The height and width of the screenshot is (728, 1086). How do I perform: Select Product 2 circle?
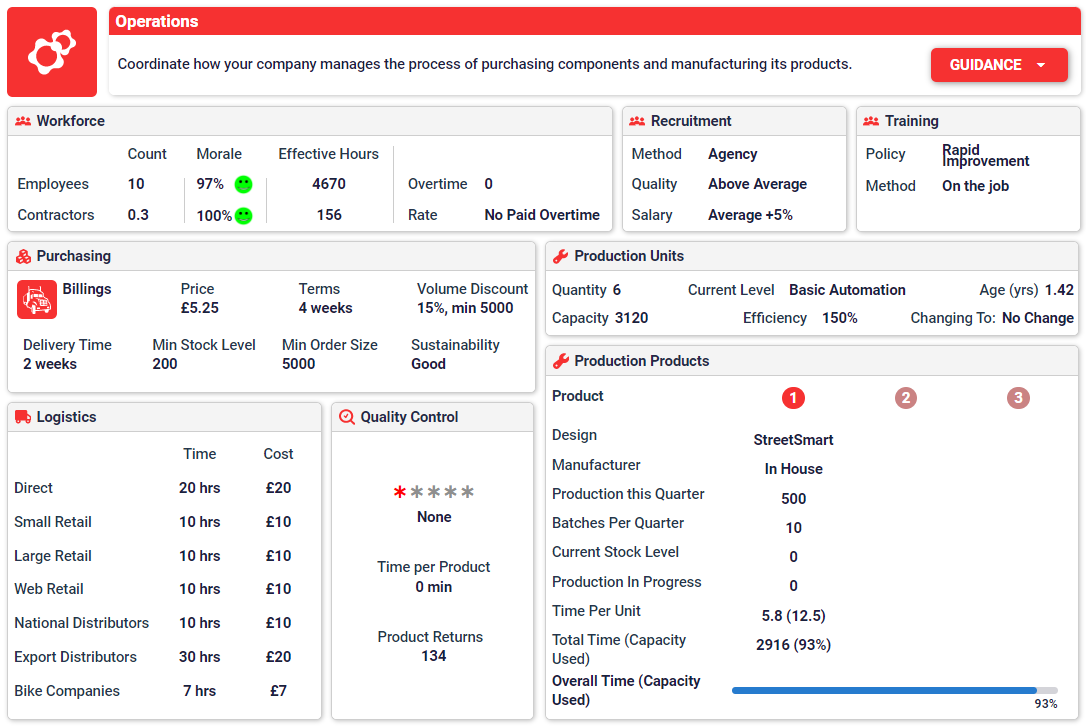point(905,398)
